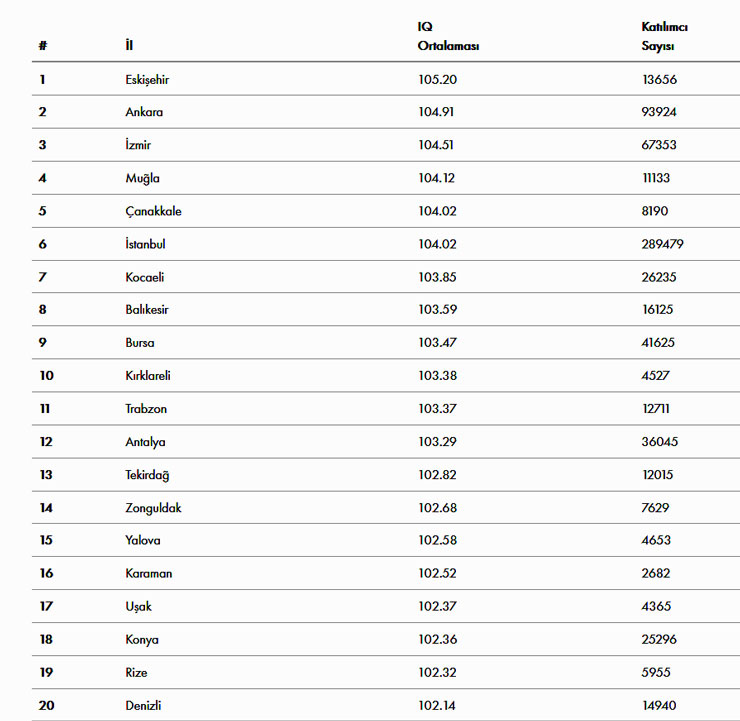The image size is (740, 721).
Task: Click Zonguldak in the table
Action: [153, 508]
